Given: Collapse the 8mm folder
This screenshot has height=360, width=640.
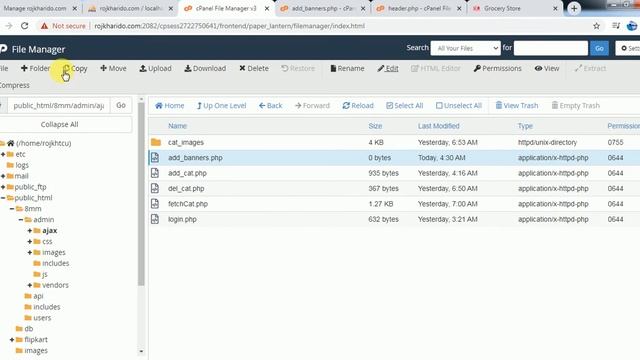Looking at the screenshot, I should tap(12, 209).
